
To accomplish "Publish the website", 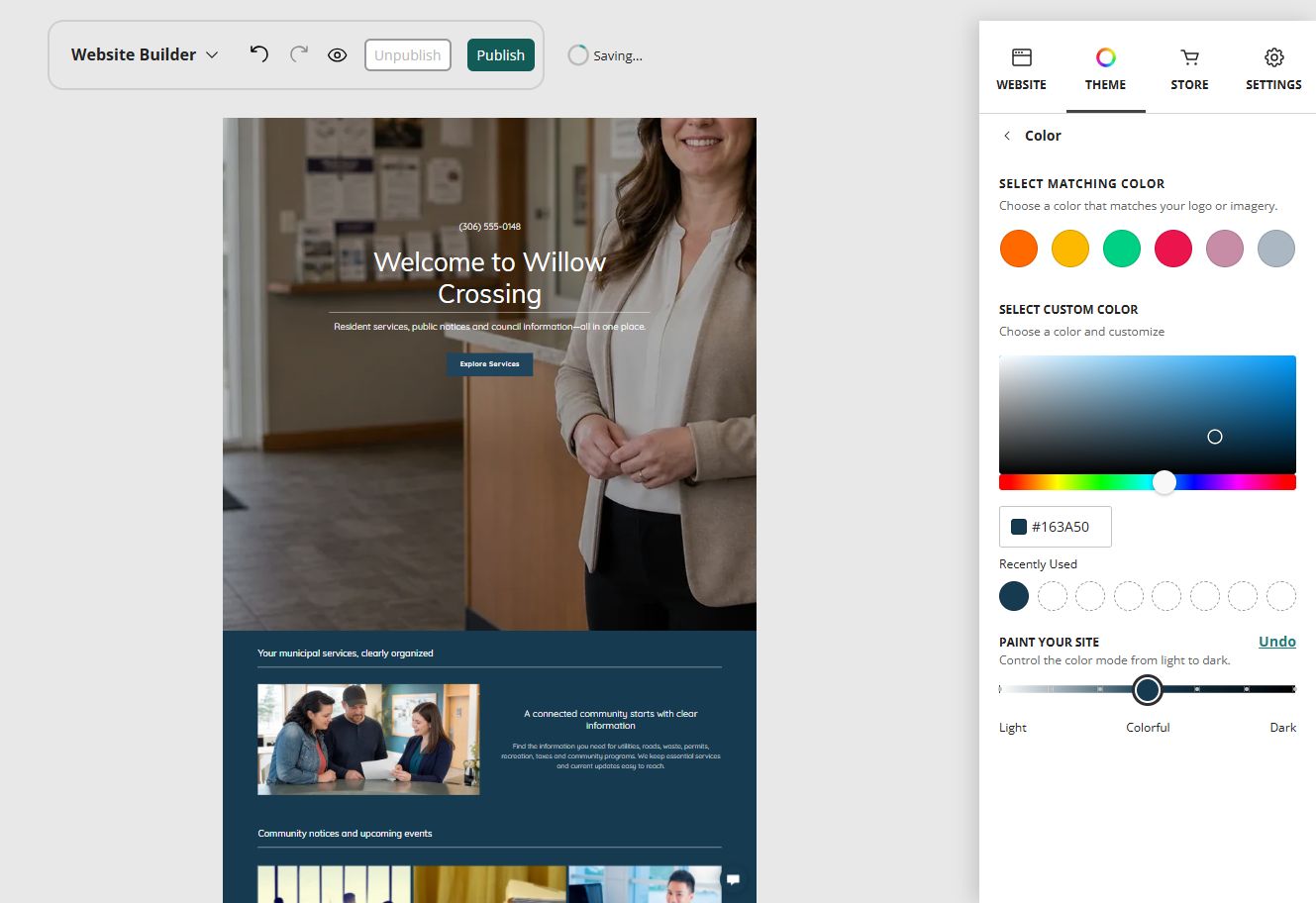I will [x=501, y=55].
